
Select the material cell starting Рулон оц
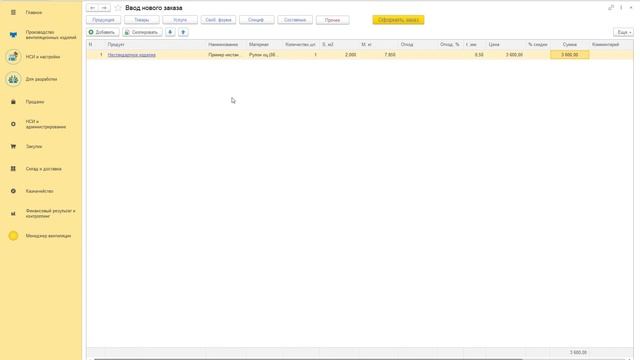pyautogui.click(x=264, y=55)
